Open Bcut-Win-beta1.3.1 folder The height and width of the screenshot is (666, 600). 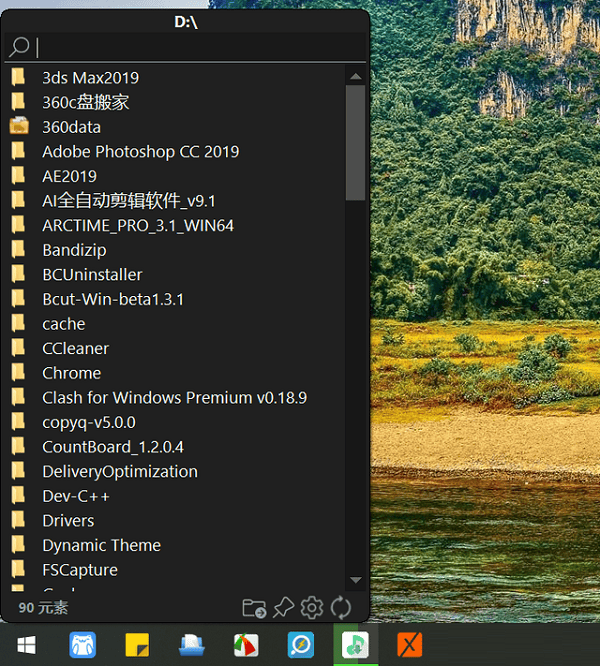pos(176,299)
